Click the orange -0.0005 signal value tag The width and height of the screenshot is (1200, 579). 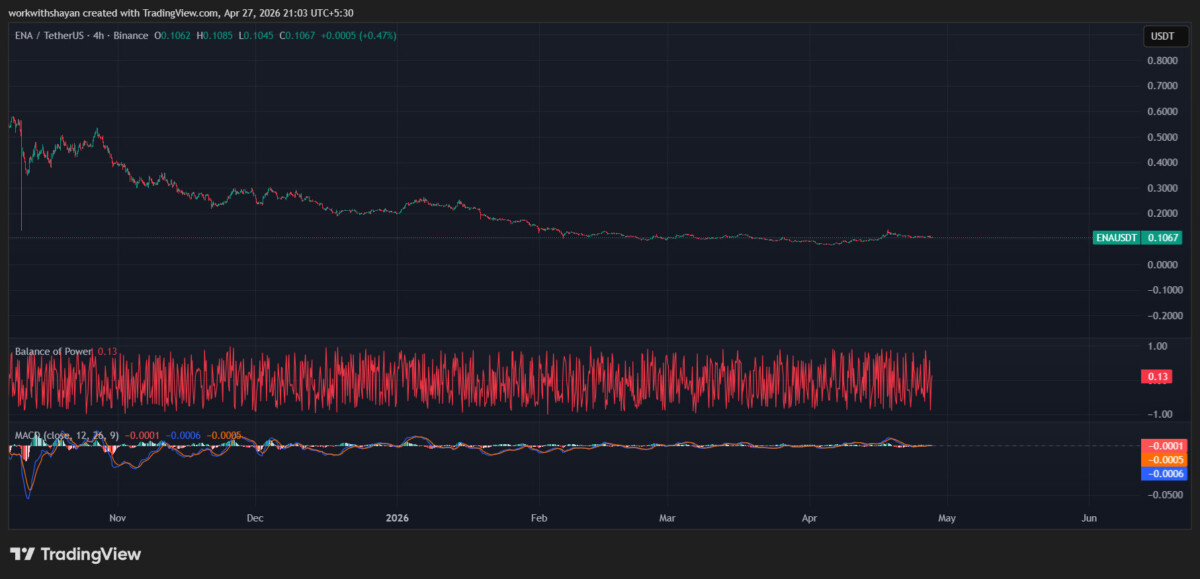click(x=1162, y=460)
